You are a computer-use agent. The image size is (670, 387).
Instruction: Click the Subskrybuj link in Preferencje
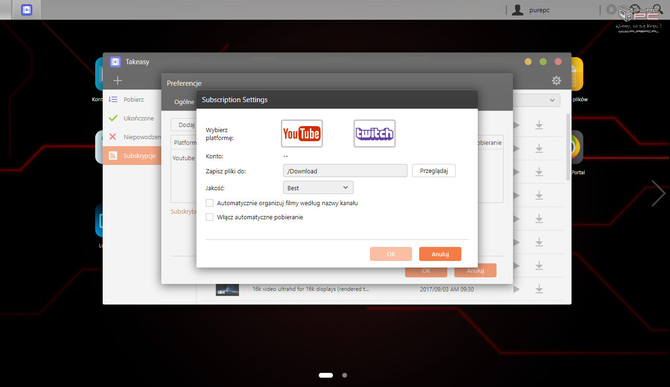184,211
